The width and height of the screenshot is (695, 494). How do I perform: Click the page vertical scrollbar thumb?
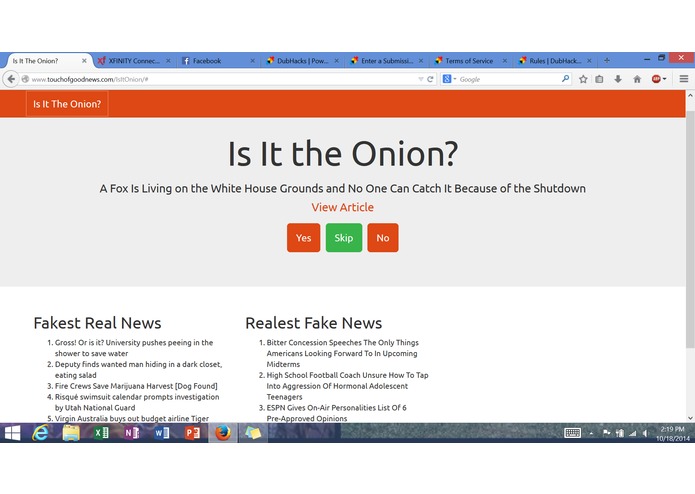pos(690,229)
